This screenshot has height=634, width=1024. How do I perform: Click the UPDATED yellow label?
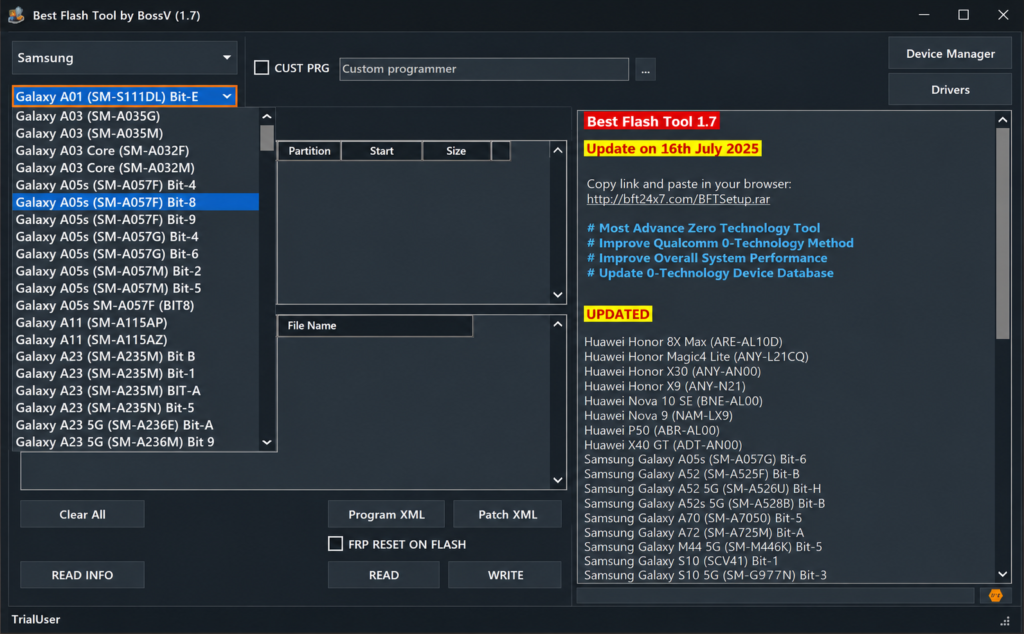click(618, 314)
